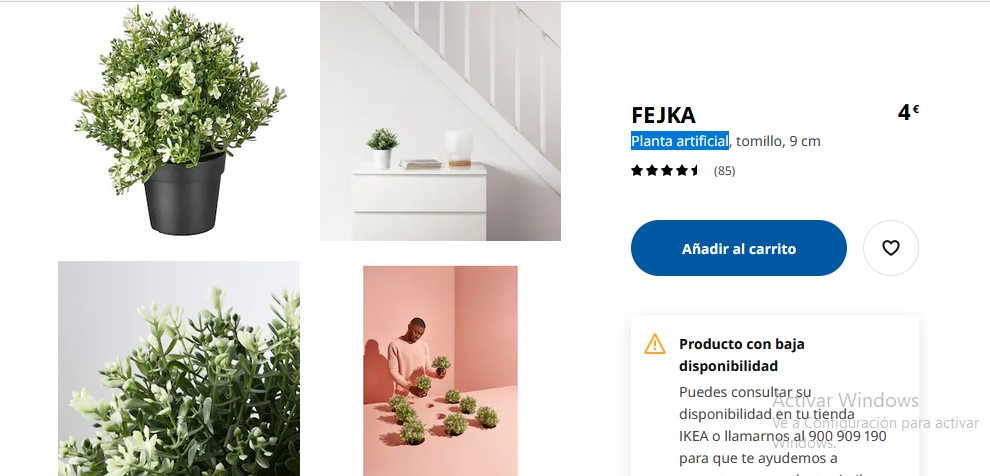990x476 pixels.
Task: Click the Activar Windows watermark text
Action: tap(845, 400)
